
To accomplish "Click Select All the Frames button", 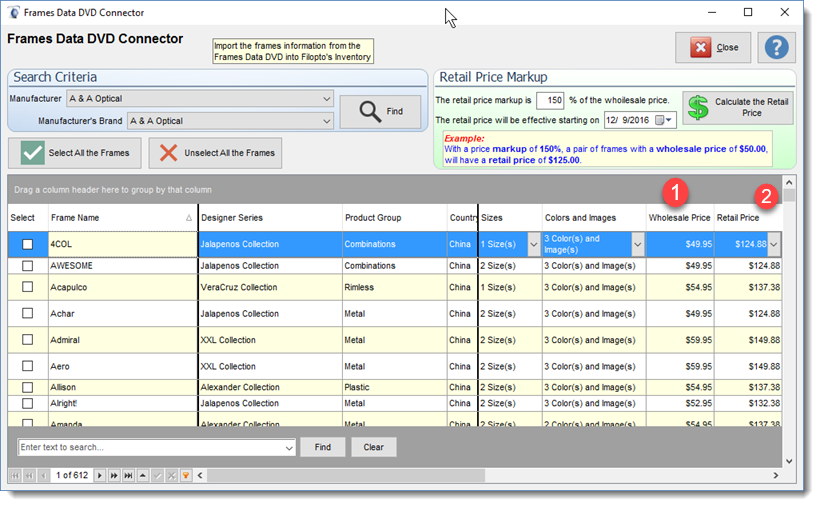I will tap(75, 153).
